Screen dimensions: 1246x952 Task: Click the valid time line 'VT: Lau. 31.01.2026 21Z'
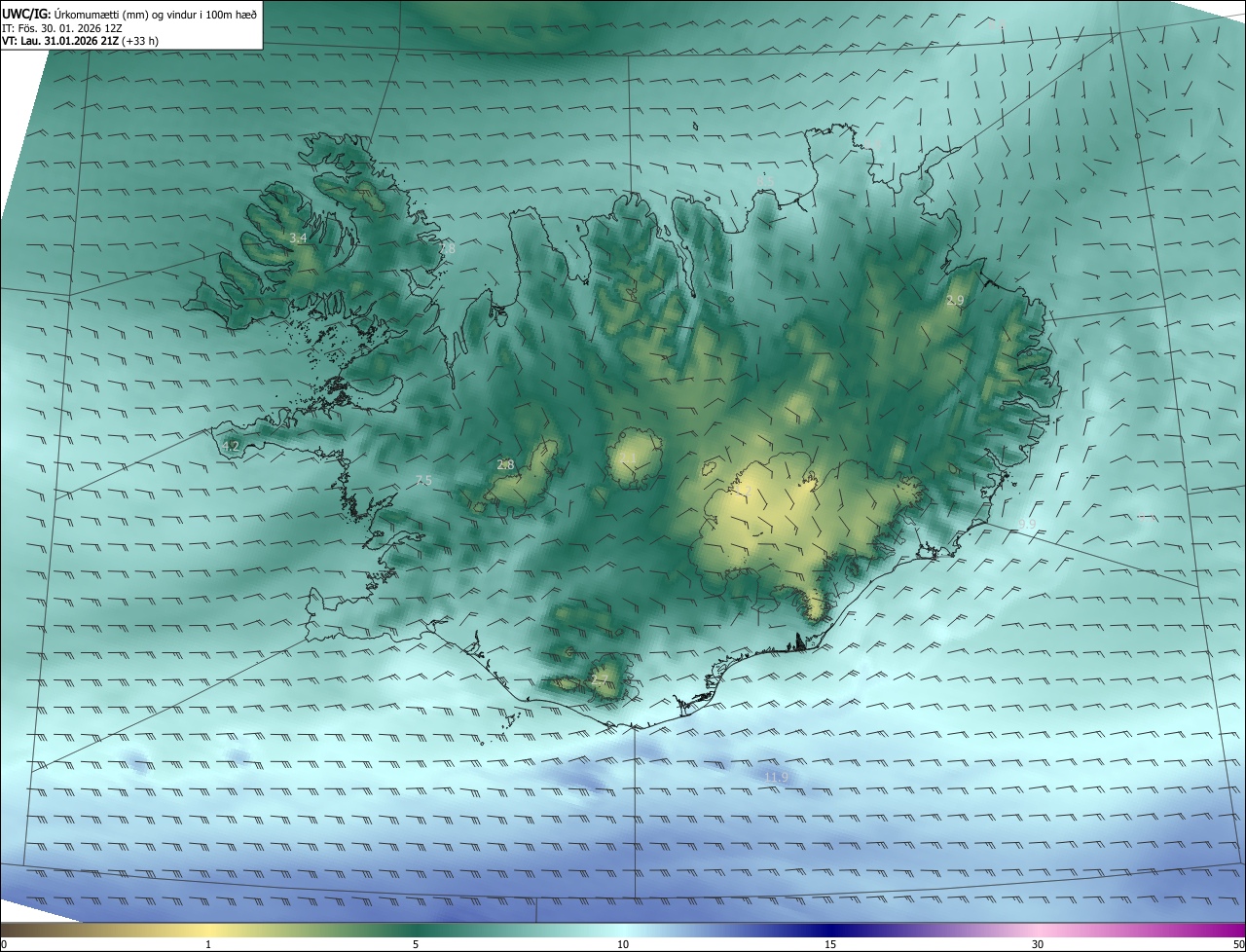(x=60, y=41)
